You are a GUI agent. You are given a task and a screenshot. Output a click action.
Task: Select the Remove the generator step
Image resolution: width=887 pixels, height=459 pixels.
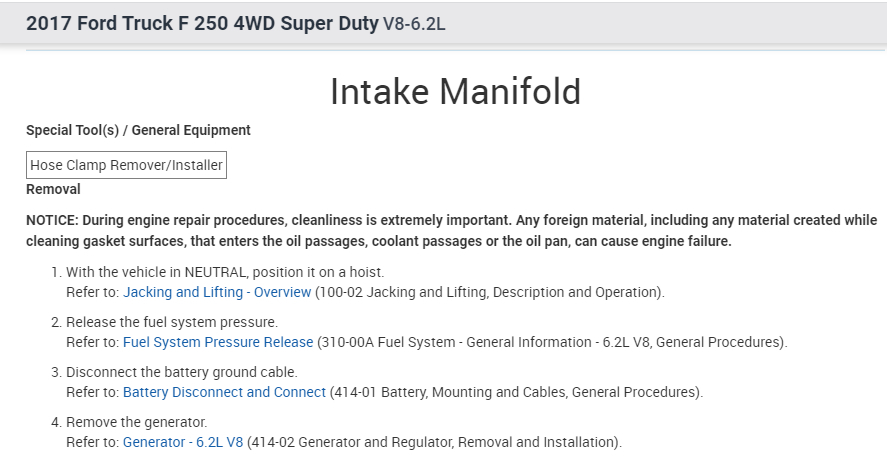tap(136, 422)
